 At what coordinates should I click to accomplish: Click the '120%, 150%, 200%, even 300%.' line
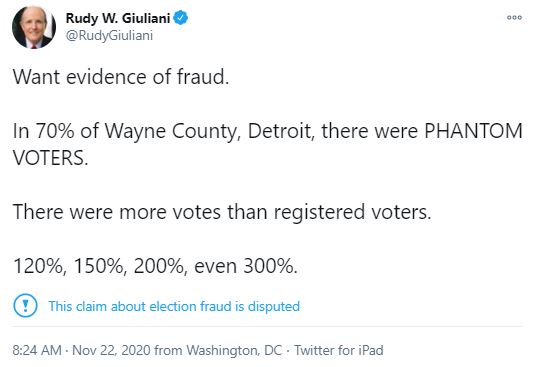click(155, 266)
